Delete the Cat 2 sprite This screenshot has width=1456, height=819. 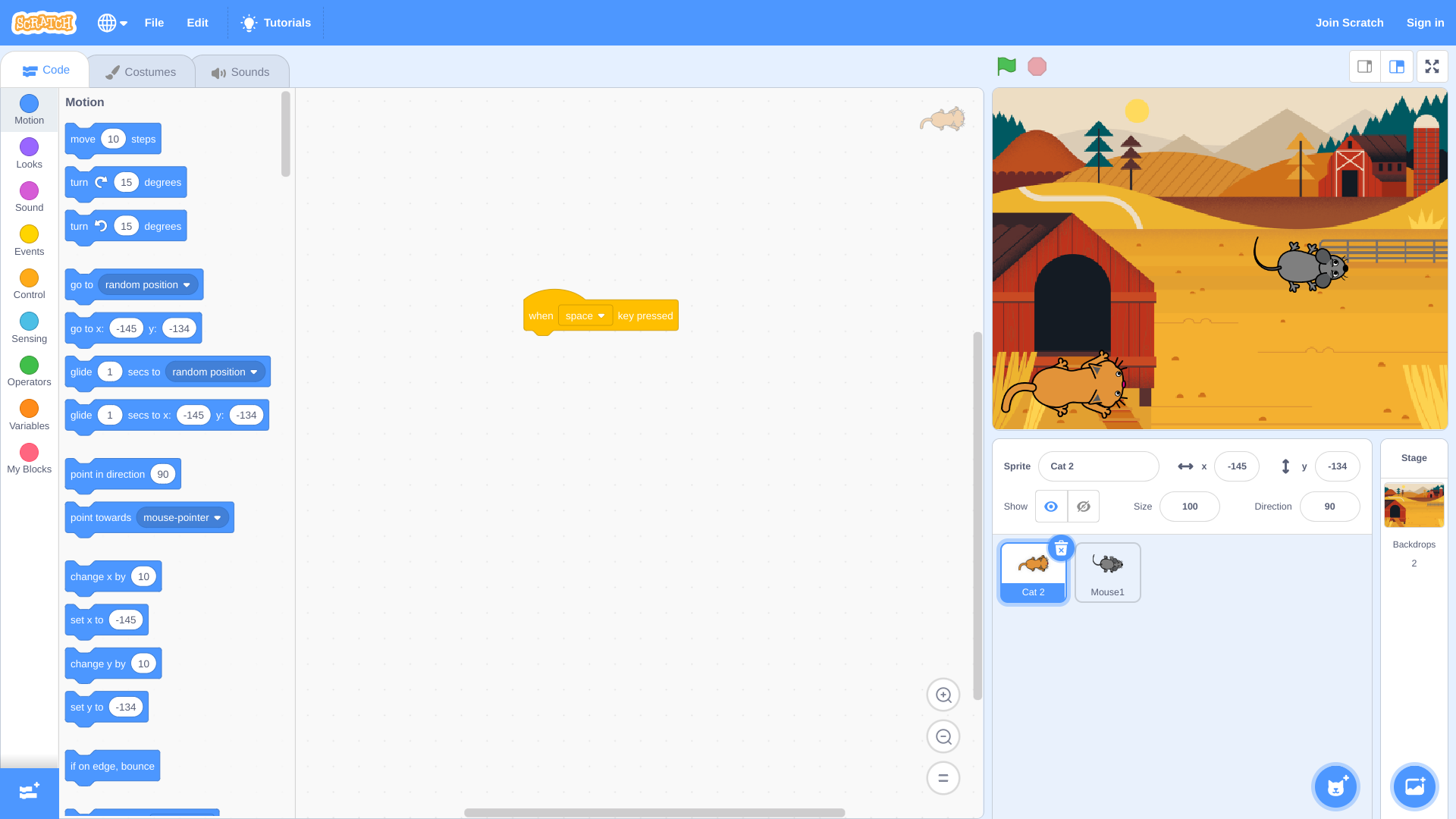[x=1061, y=548]
